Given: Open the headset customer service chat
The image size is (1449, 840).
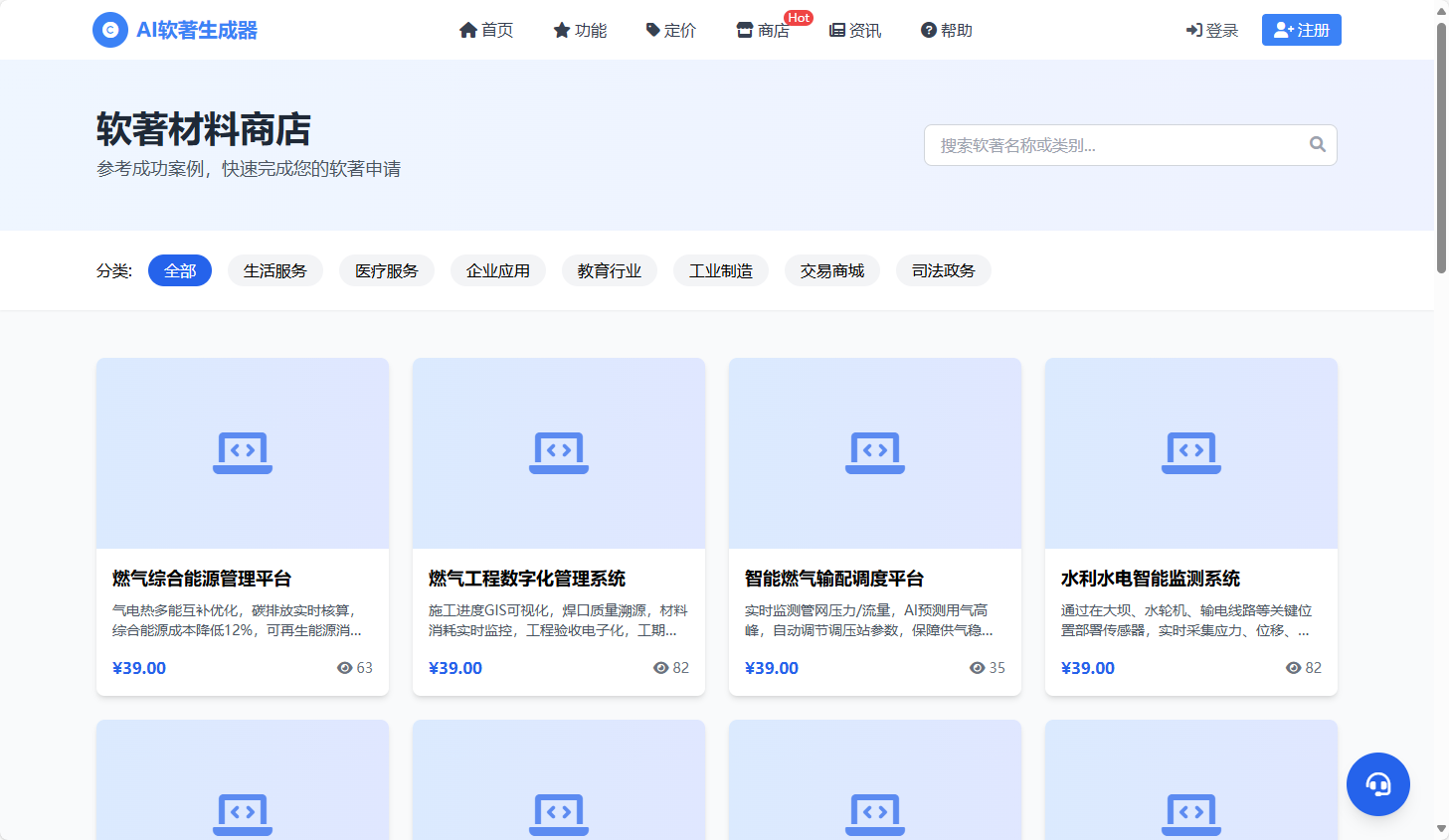Looking at the screenshot, I should coord(1378,784).
